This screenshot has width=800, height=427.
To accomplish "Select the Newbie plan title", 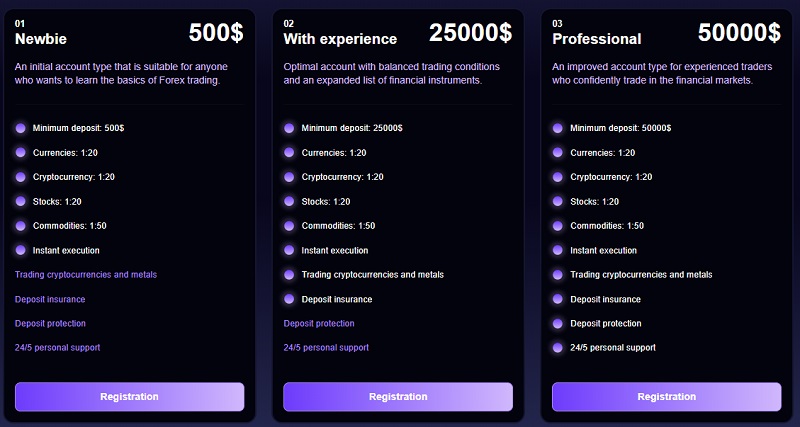I will (x=40, y=39).
